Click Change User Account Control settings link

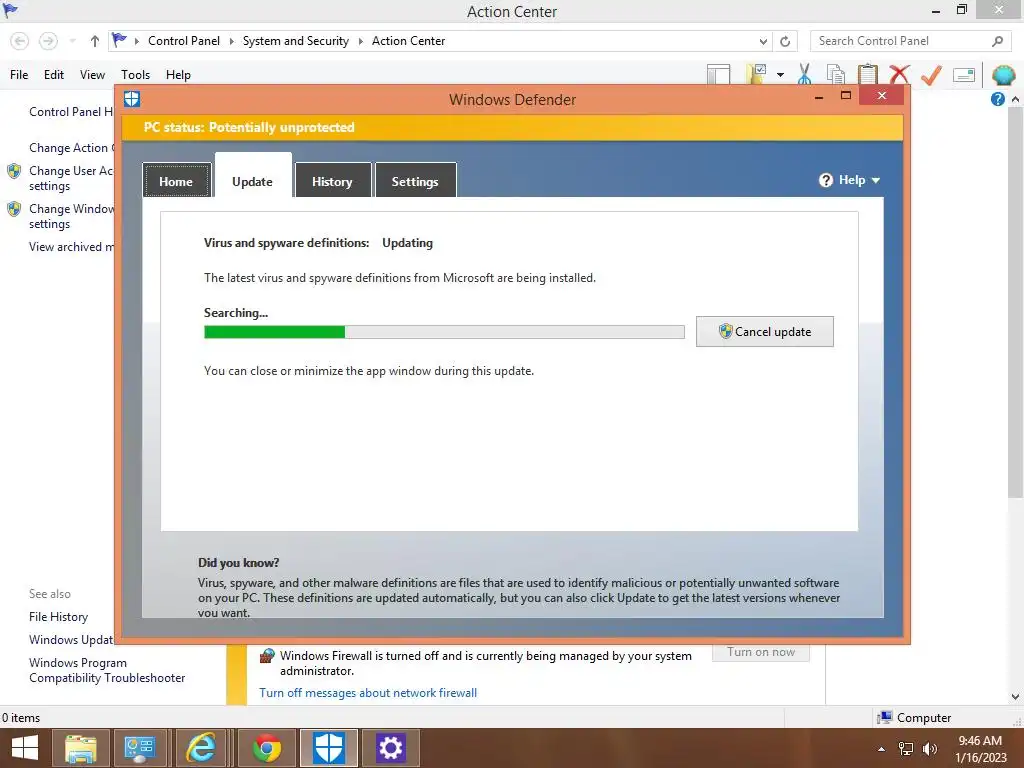point(71,178)
